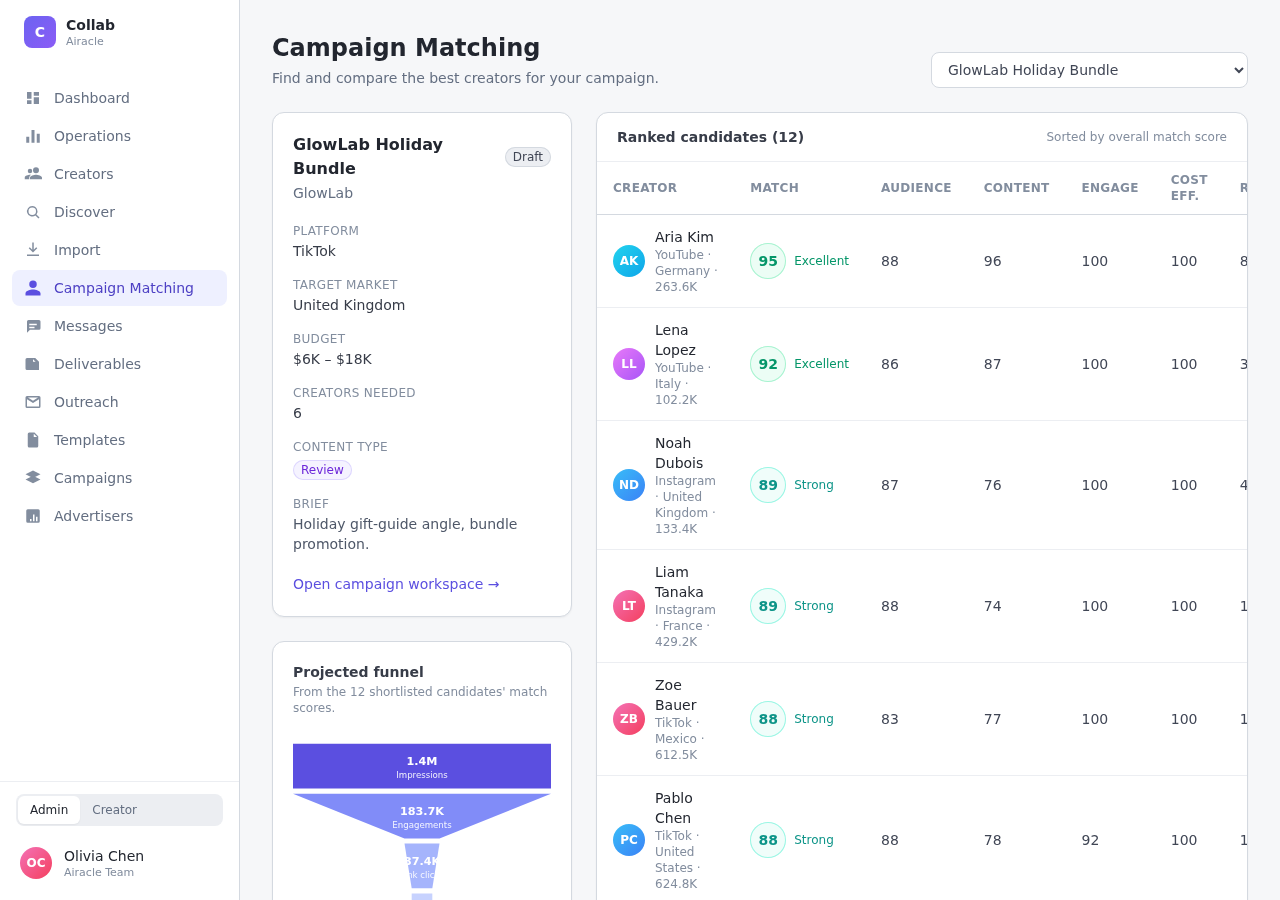The image size is (1280, 900).
Task: Click Aria Kim's 95 match score
Action: tap(768, 261)
